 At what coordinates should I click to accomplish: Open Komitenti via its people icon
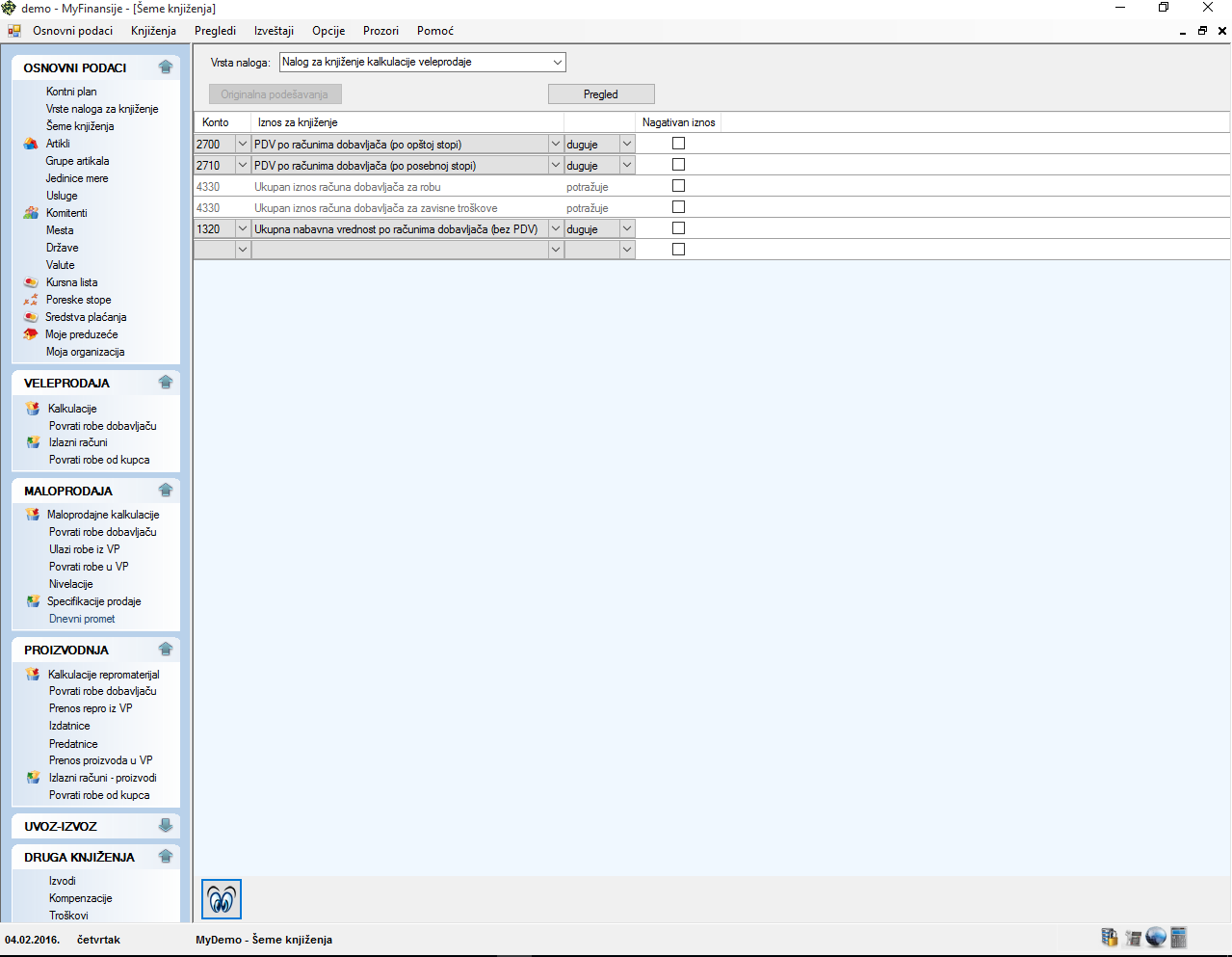click(x=31, y=213)
